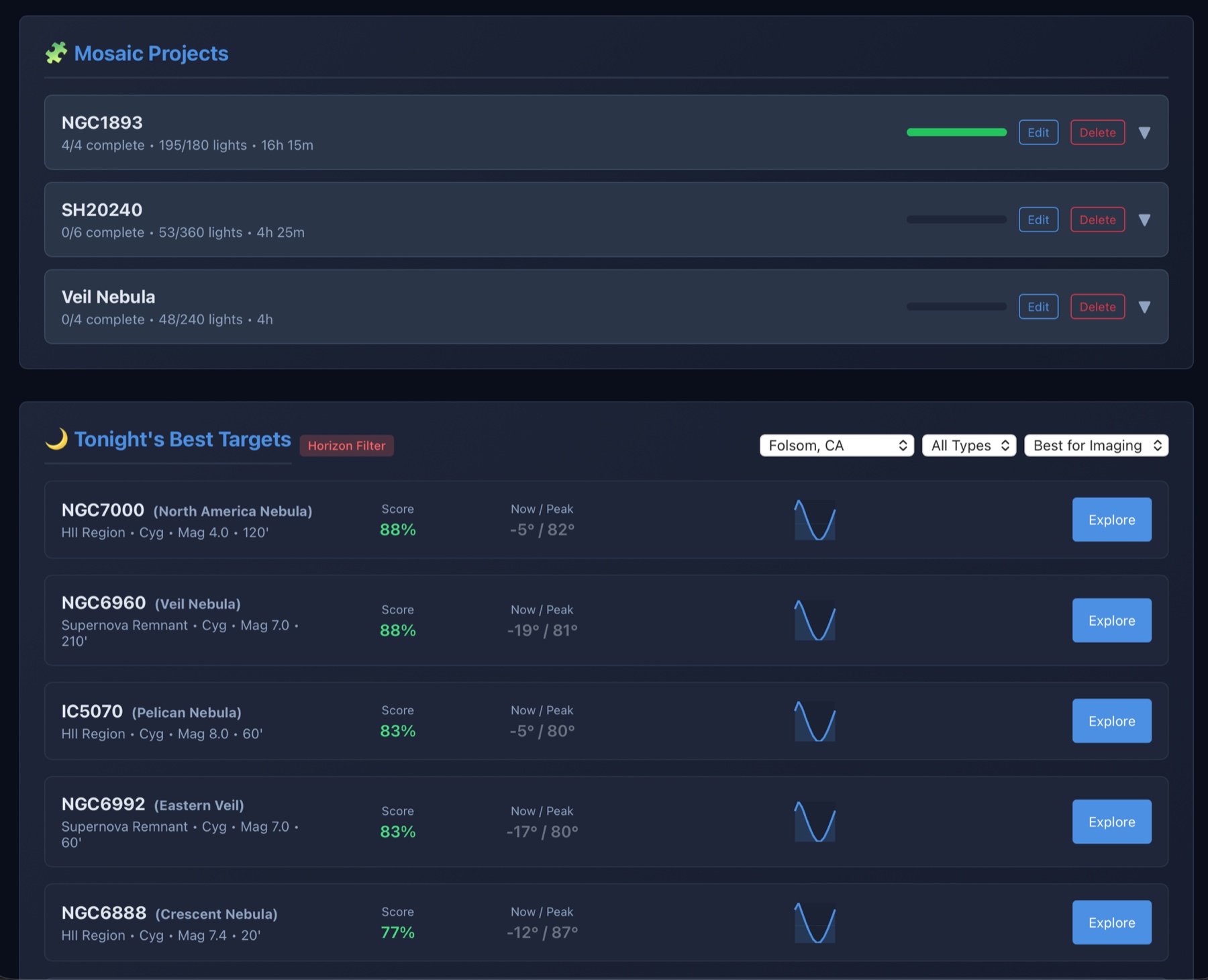Delete the NGC1893 mosaic project
Viewport: 1208px width, 980px height.
[x=1097, y=132]
